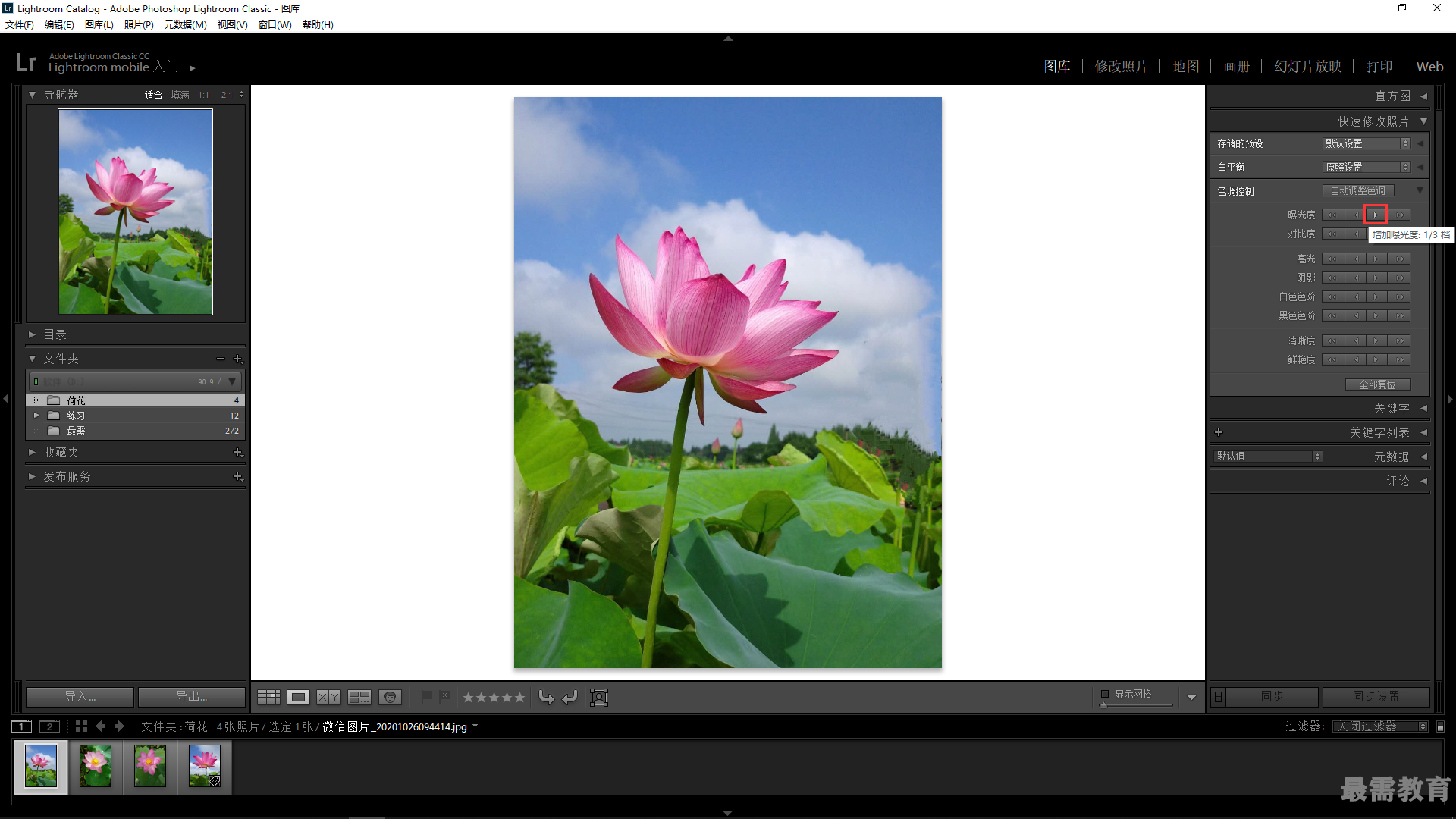This screenshot has width=1456, height=819.
Task: Click the 同步设置 button
Action: (x=1376, y=696)
